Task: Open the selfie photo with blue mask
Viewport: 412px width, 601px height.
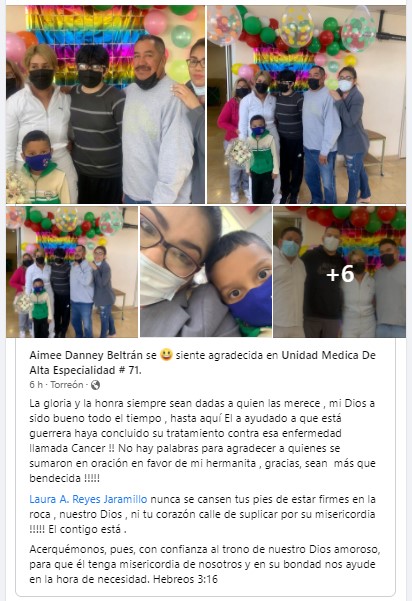Action: [206, 272]
